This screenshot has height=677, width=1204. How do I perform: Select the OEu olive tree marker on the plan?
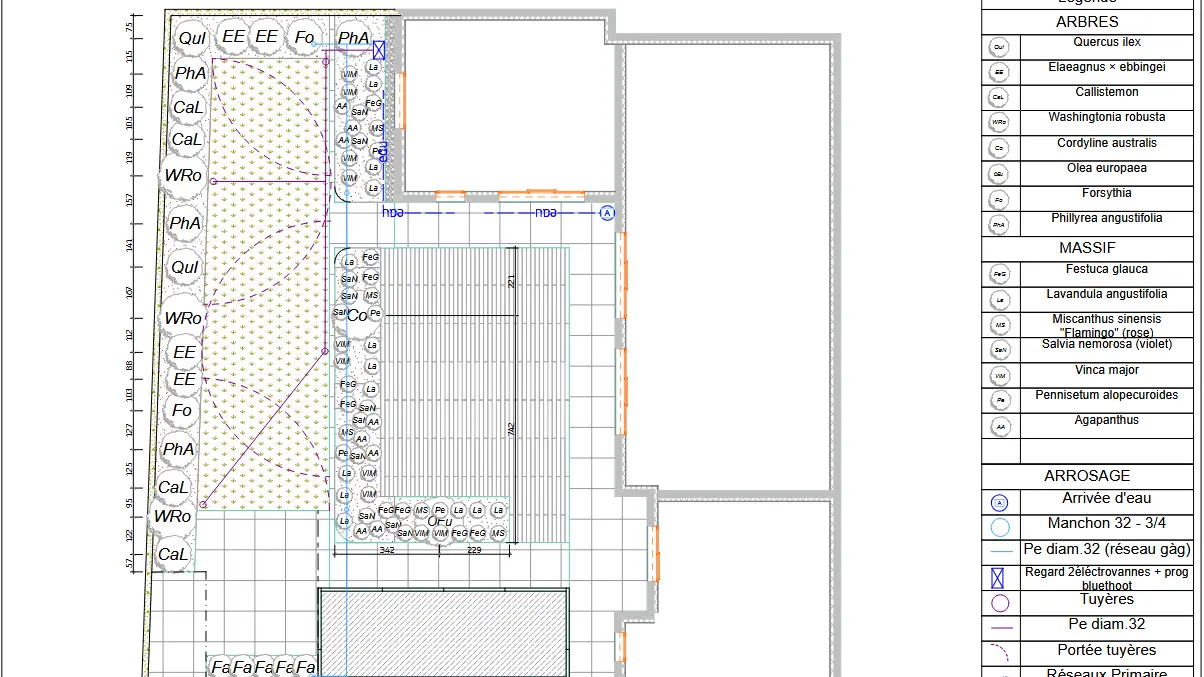tap(440, 521)
